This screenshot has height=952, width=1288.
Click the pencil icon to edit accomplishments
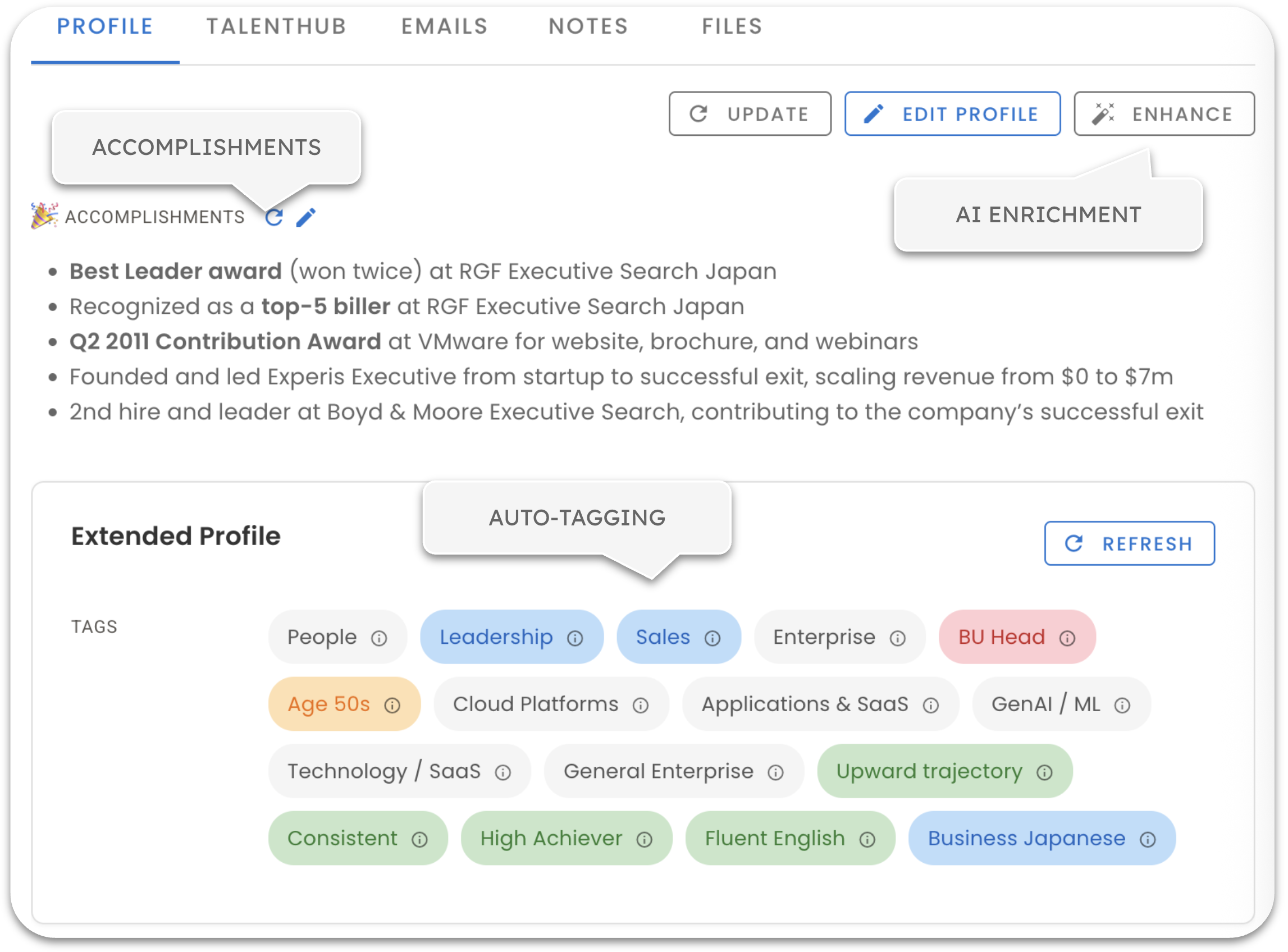click(x=306, y=217)
